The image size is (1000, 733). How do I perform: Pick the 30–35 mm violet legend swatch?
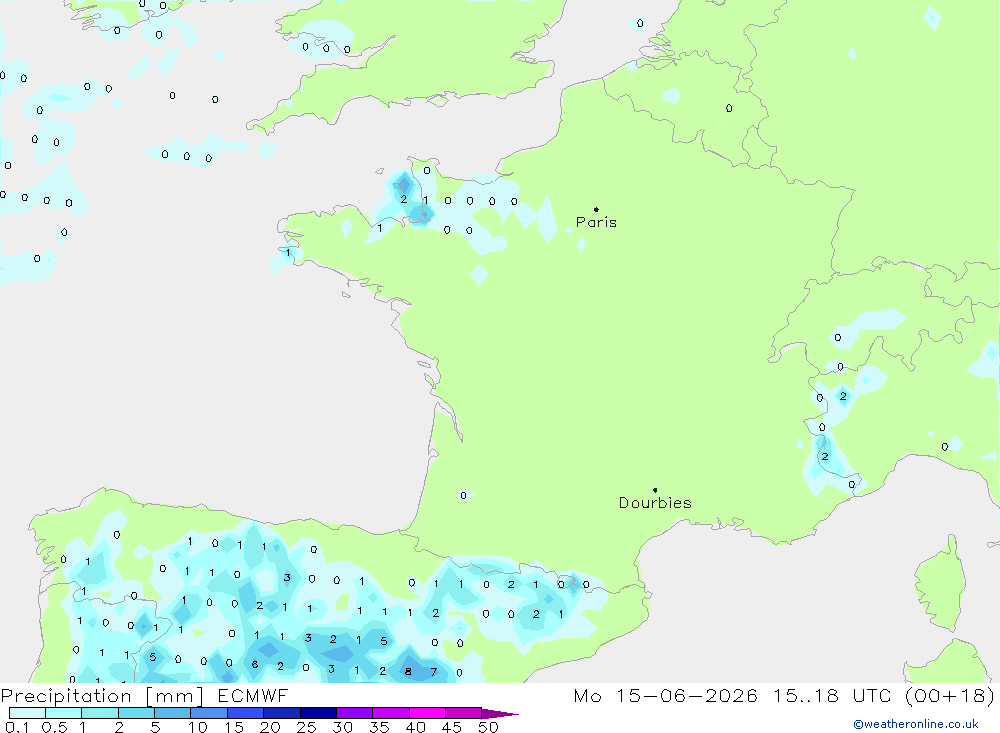point(355,713)
